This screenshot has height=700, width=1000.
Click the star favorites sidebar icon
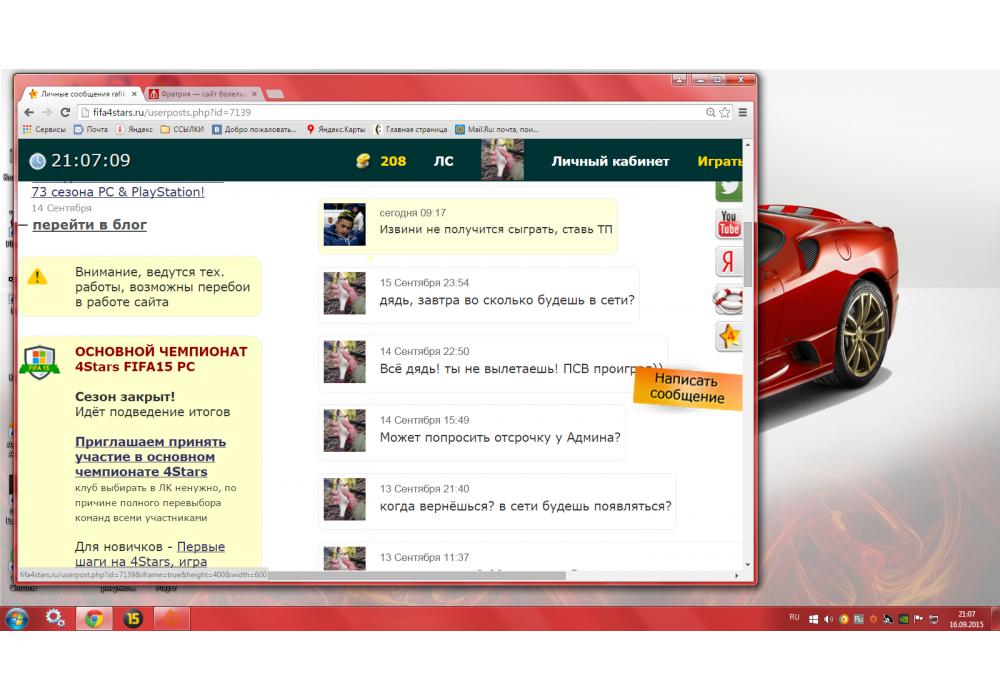(729, 336)
